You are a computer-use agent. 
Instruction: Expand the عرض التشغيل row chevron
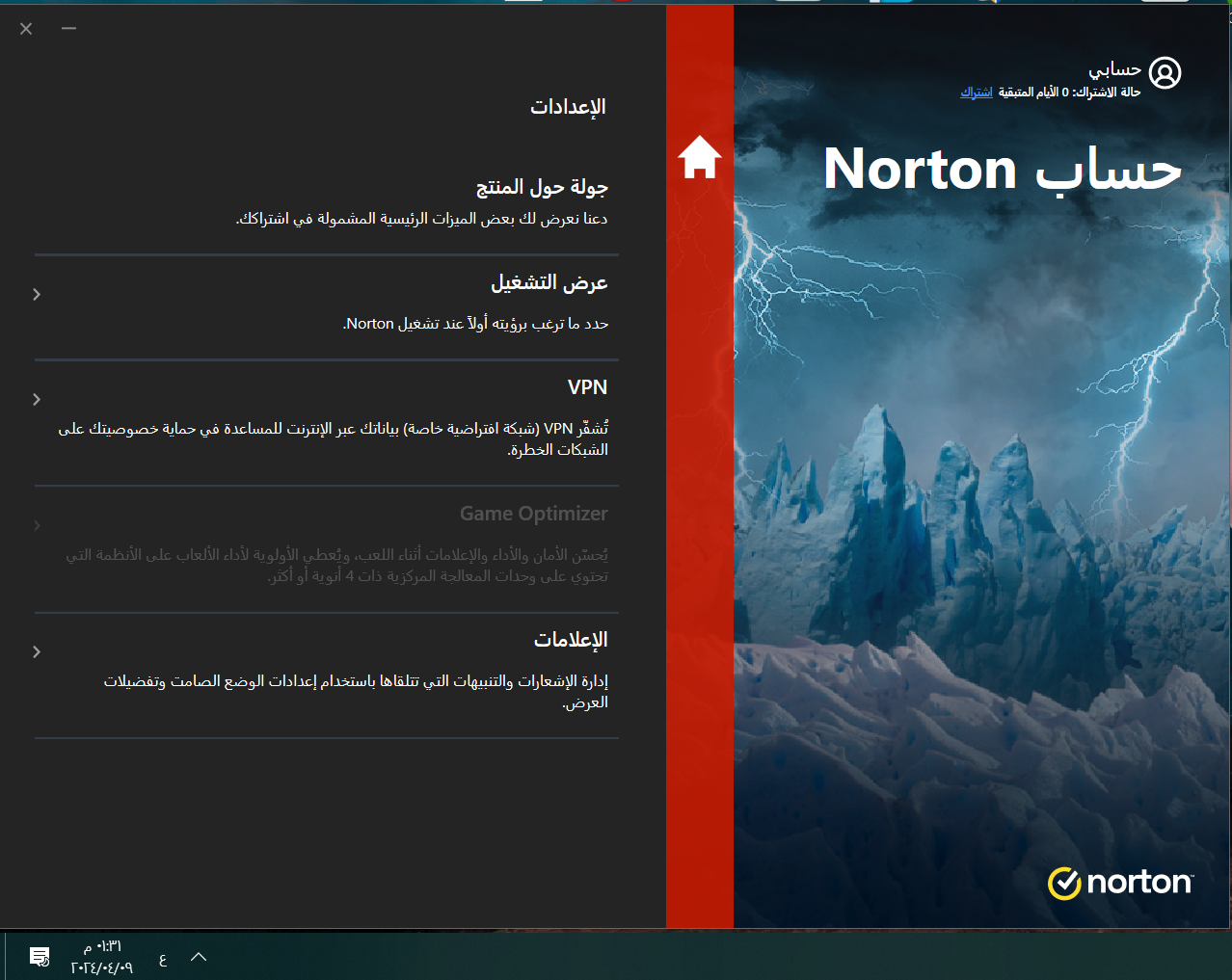pos(37,294)
